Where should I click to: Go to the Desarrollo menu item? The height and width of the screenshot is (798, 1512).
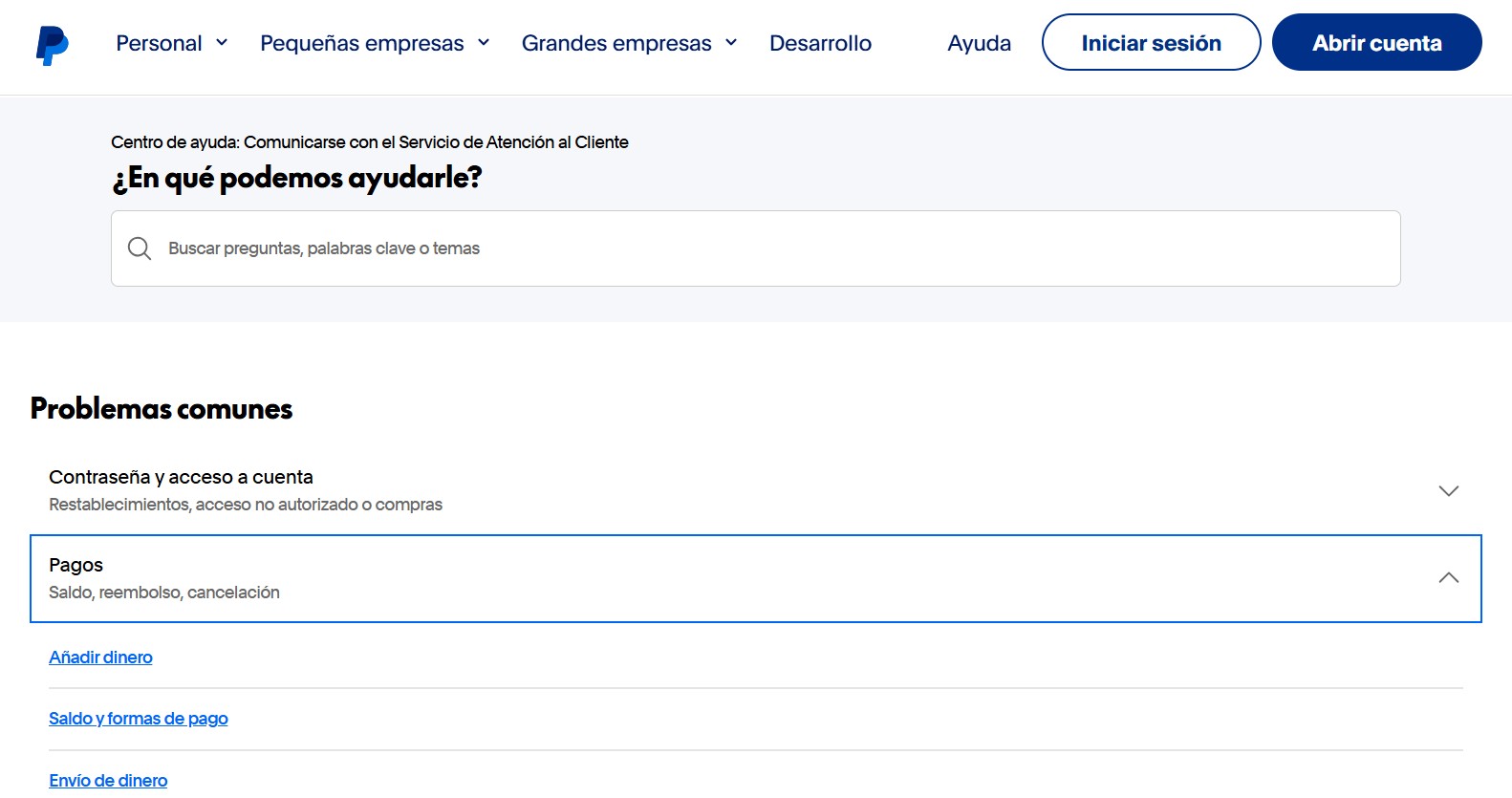(820, 43)
